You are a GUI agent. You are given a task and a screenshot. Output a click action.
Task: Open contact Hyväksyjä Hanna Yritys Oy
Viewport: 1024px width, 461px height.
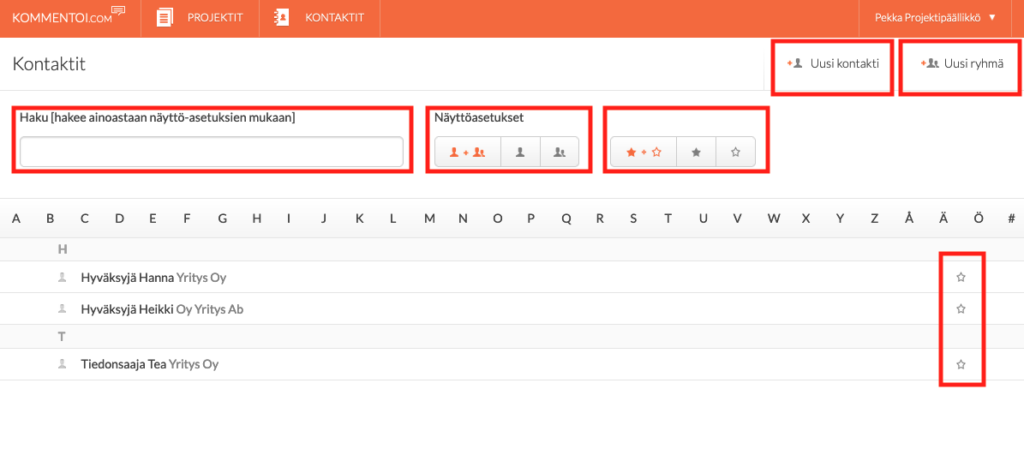click(x=153, y=278)
